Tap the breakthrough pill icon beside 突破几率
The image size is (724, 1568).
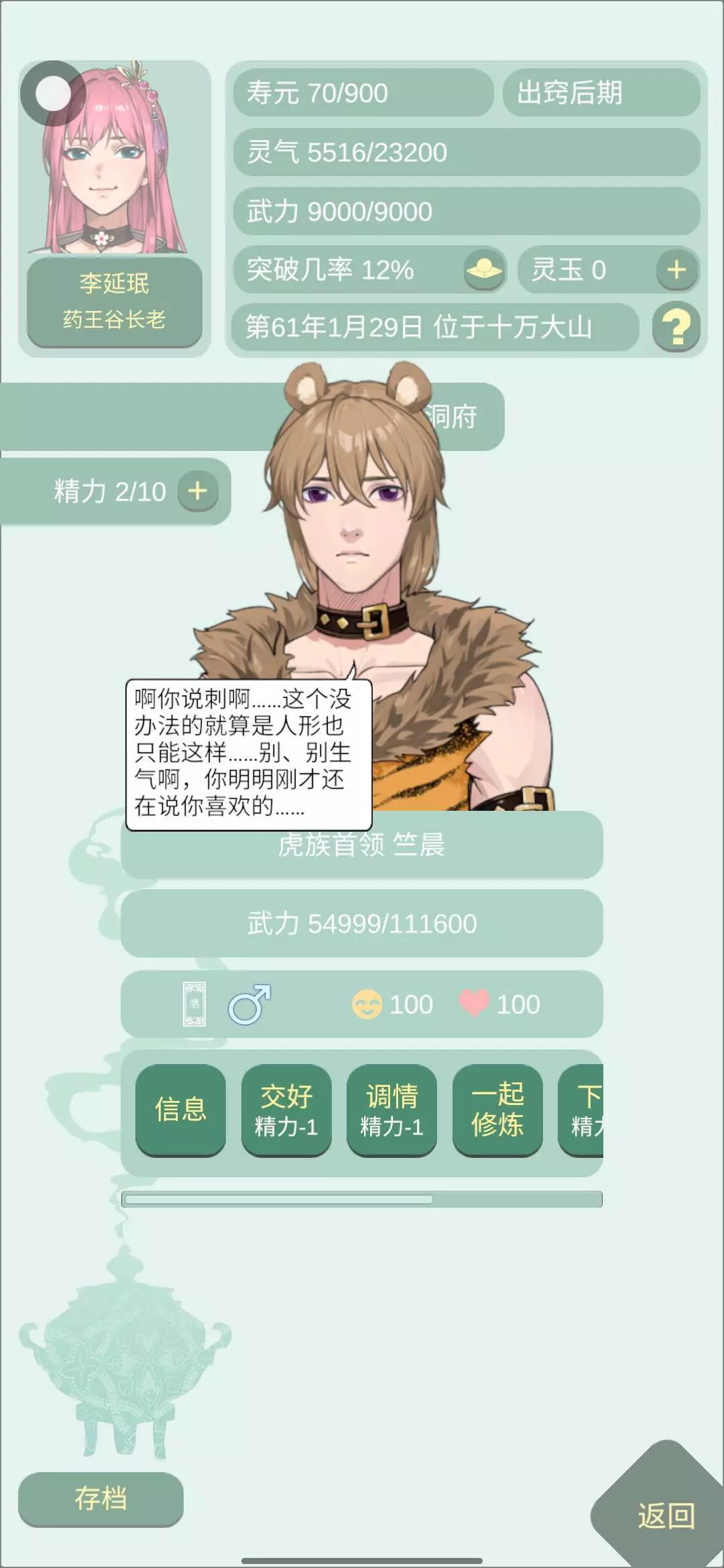click(483, 271)
